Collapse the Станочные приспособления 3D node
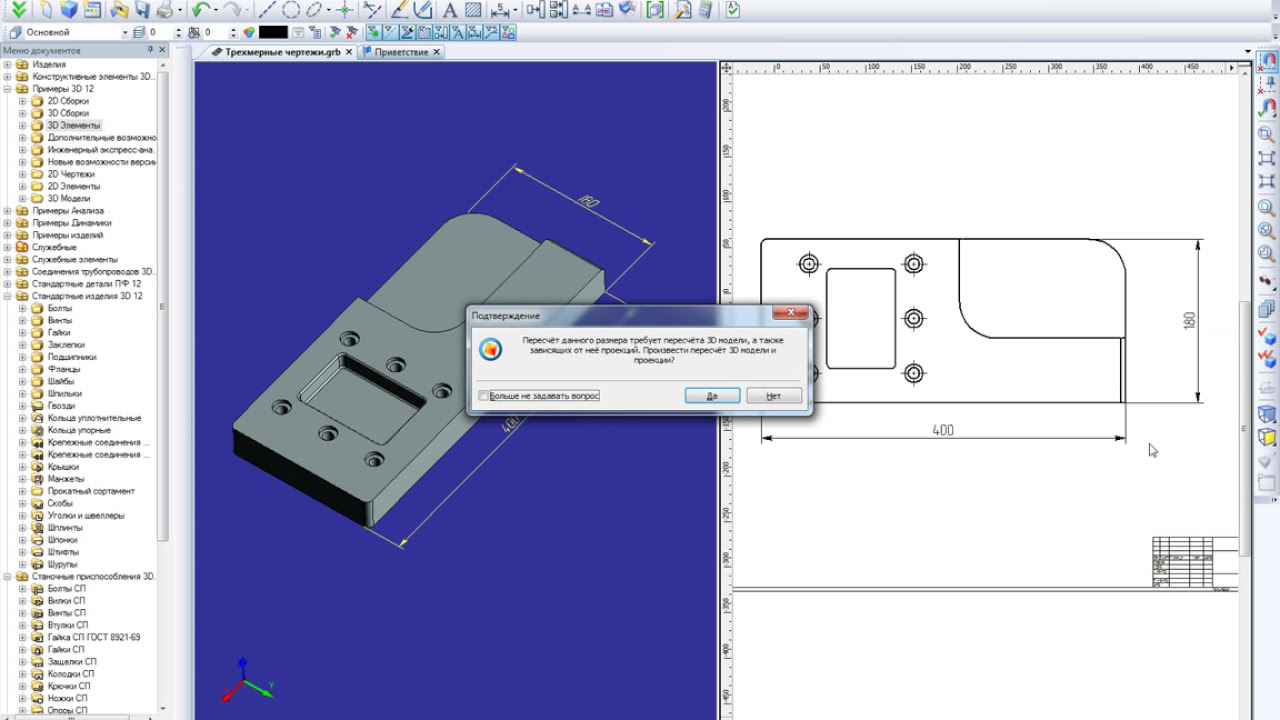The width and height of the screenshot is (1280, 720). pos(7,577)
